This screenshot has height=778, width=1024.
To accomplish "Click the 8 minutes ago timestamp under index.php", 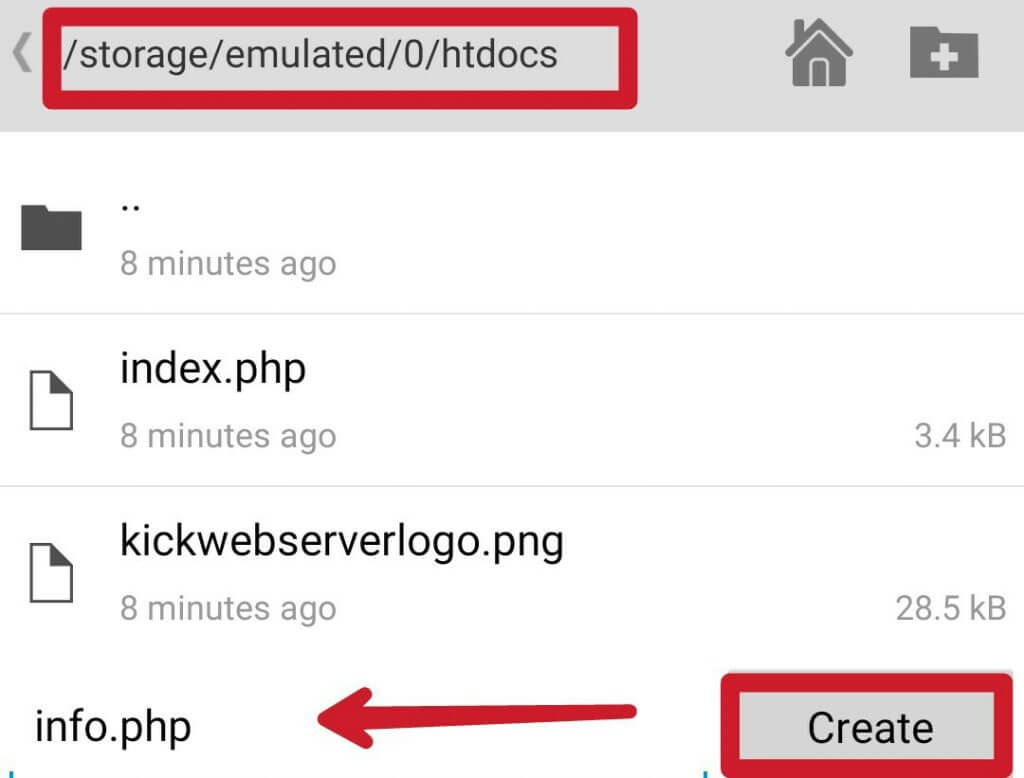I will (228, 436).
